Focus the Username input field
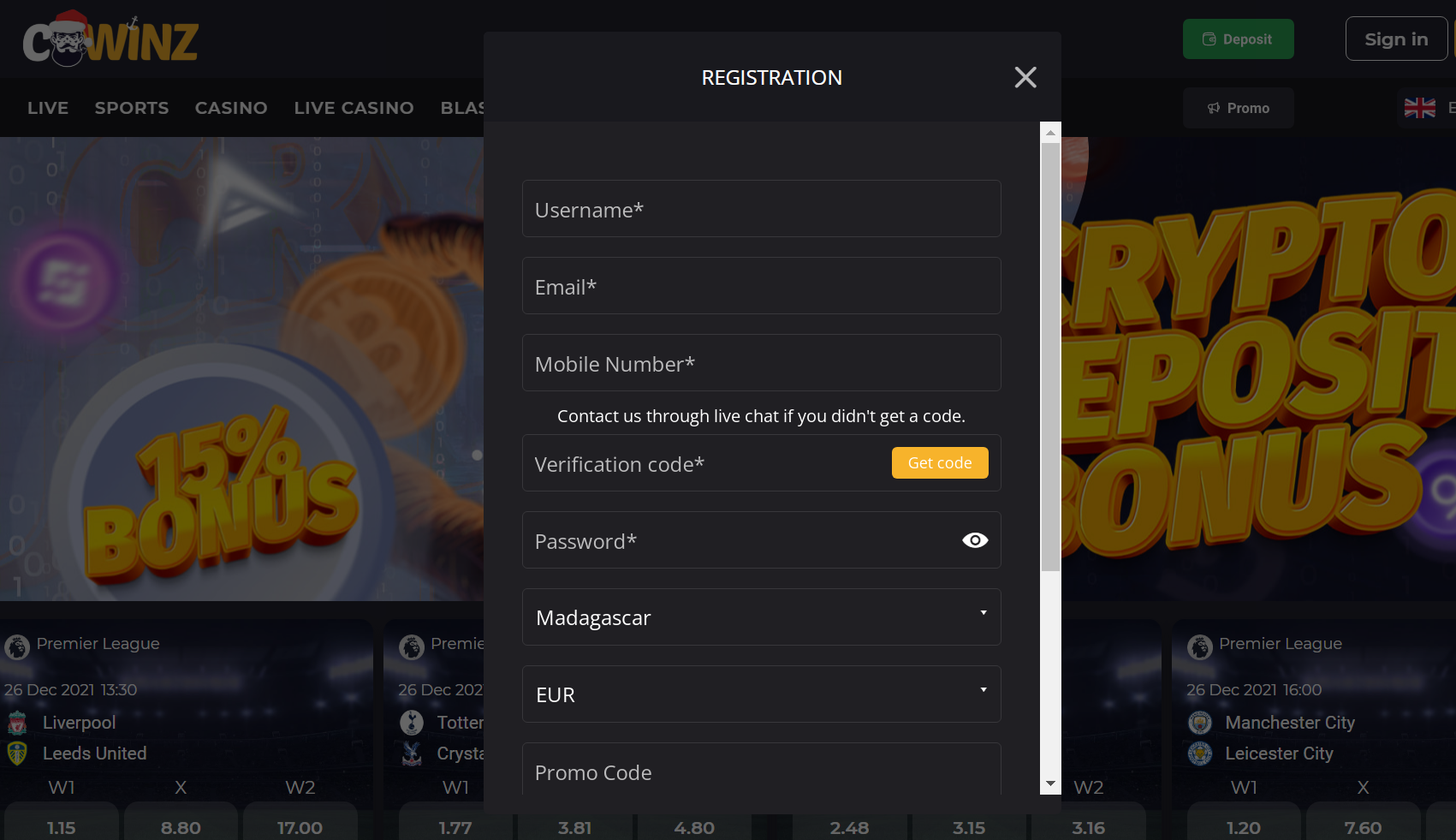This screenshot has width=1456, height=840. click(x=761, y=209)
